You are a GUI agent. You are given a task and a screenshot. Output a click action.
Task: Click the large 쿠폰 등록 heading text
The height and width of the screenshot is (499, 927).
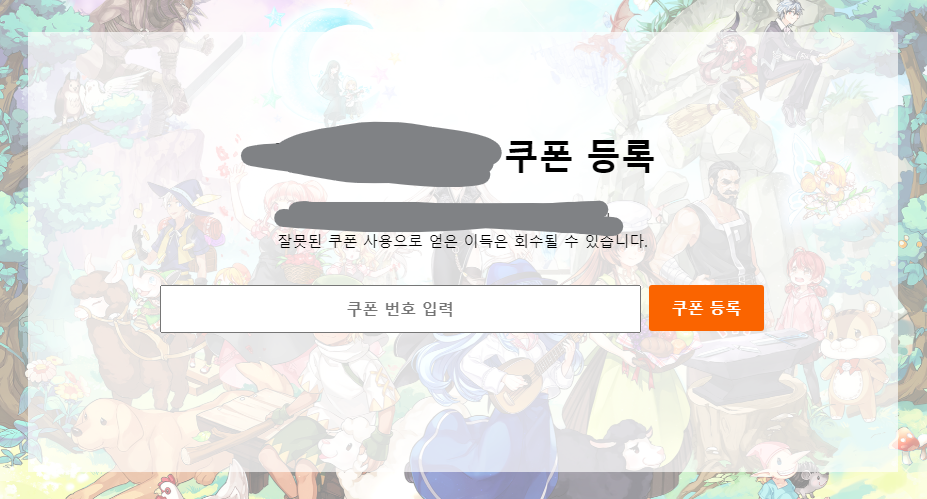[579, 156]
